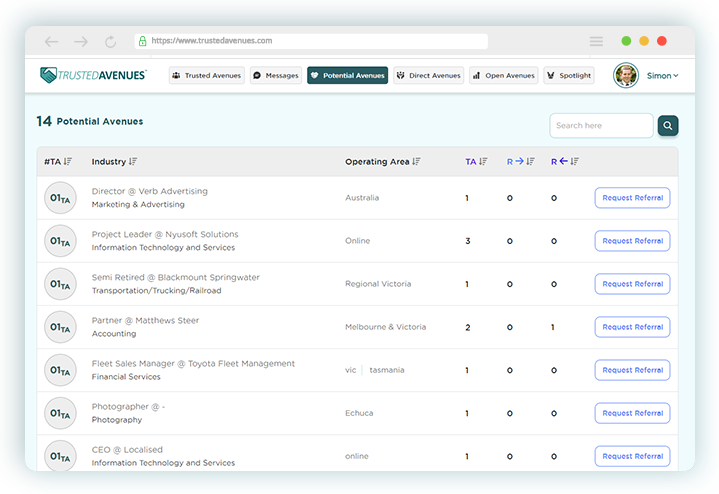Screen dimensions: 719x494
Task: Click 01TA badge for Photographer row
Action: coord(60,413)
